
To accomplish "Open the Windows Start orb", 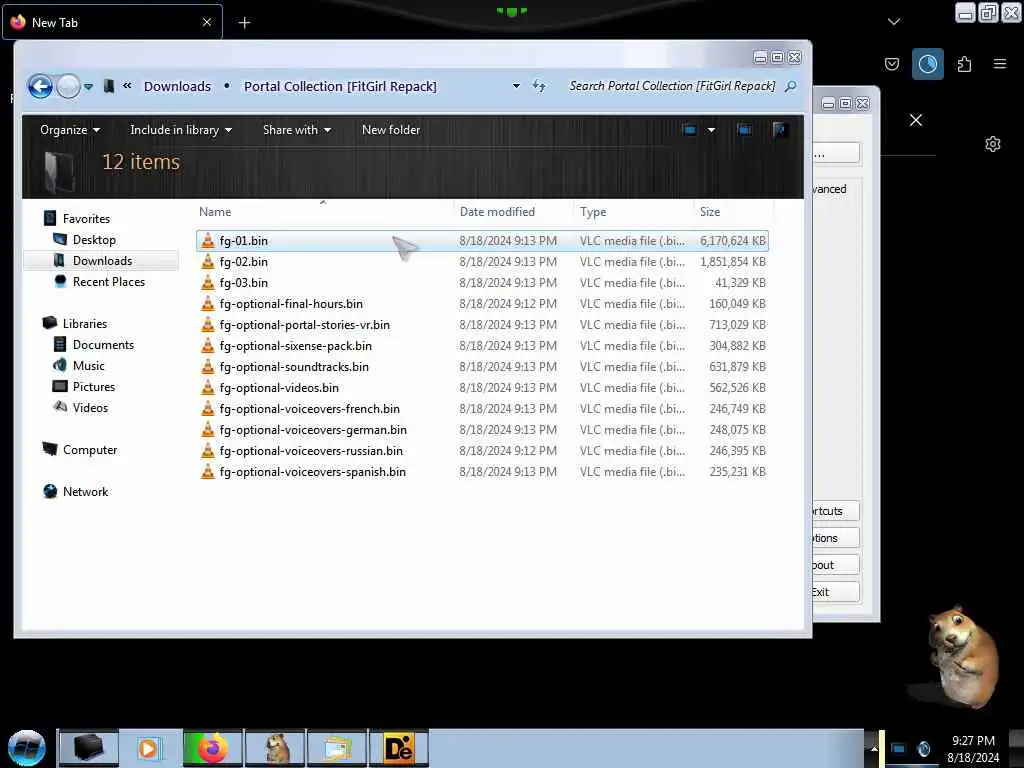I will click(26, 748).
